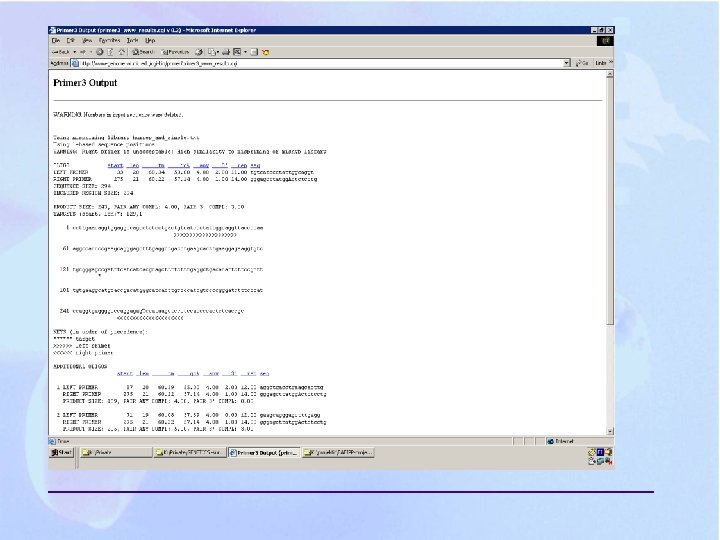Click the 'seq' link in OLIGO header
This screenshot has width=720, height=540.
coord(255,165)
